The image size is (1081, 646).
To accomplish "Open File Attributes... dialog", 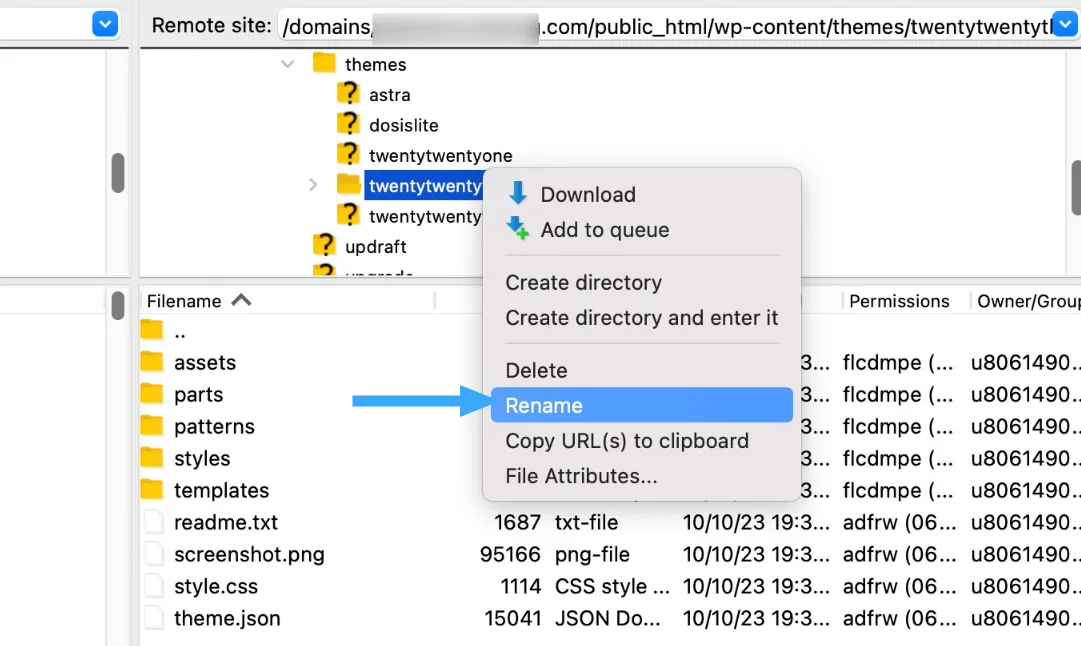I will pos(581,476).
